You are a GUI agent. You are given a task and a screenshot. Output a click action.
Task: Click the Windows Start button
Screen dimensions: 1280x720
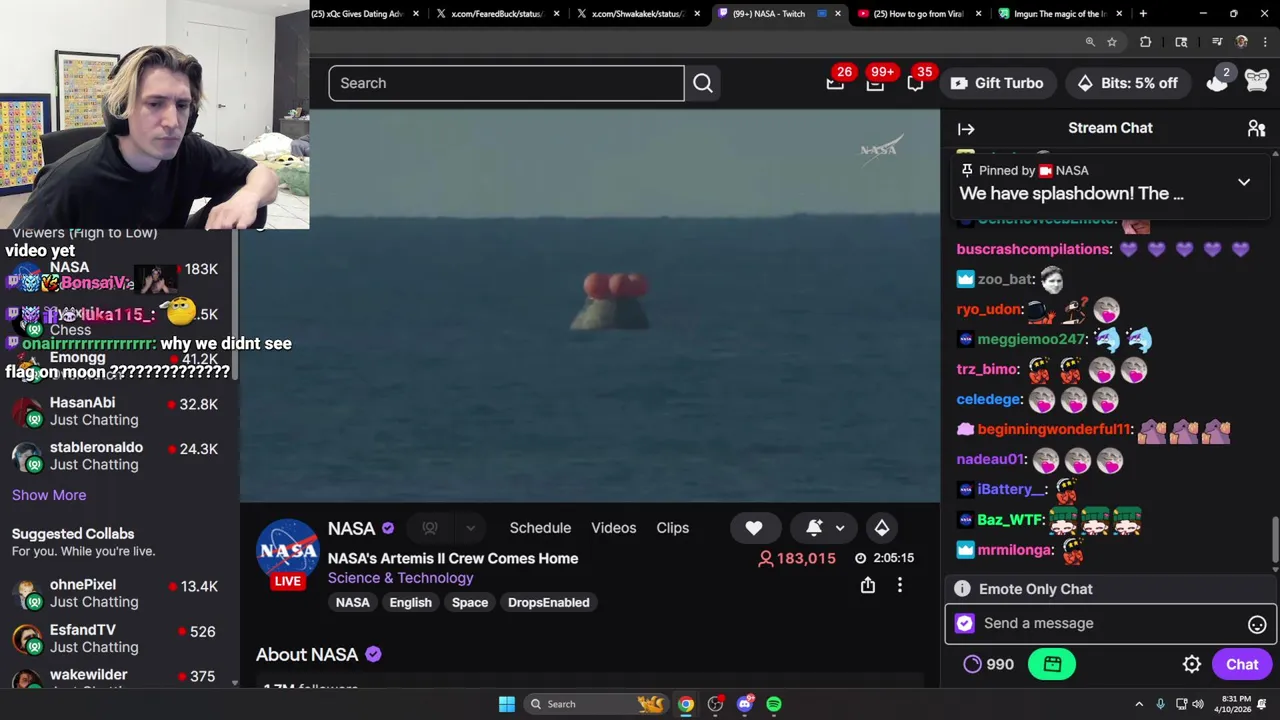pyautogui.click(x=507, y=704)
